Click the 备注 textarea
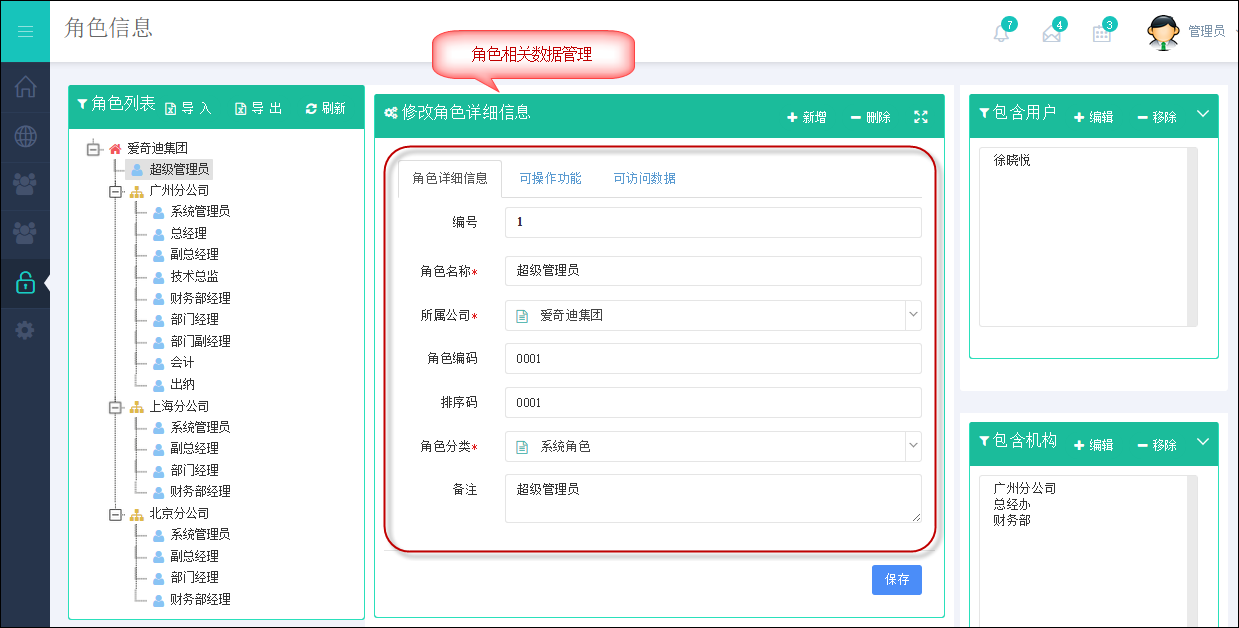This screenshot has height=628, width=1239. click(x=713, y=498)
